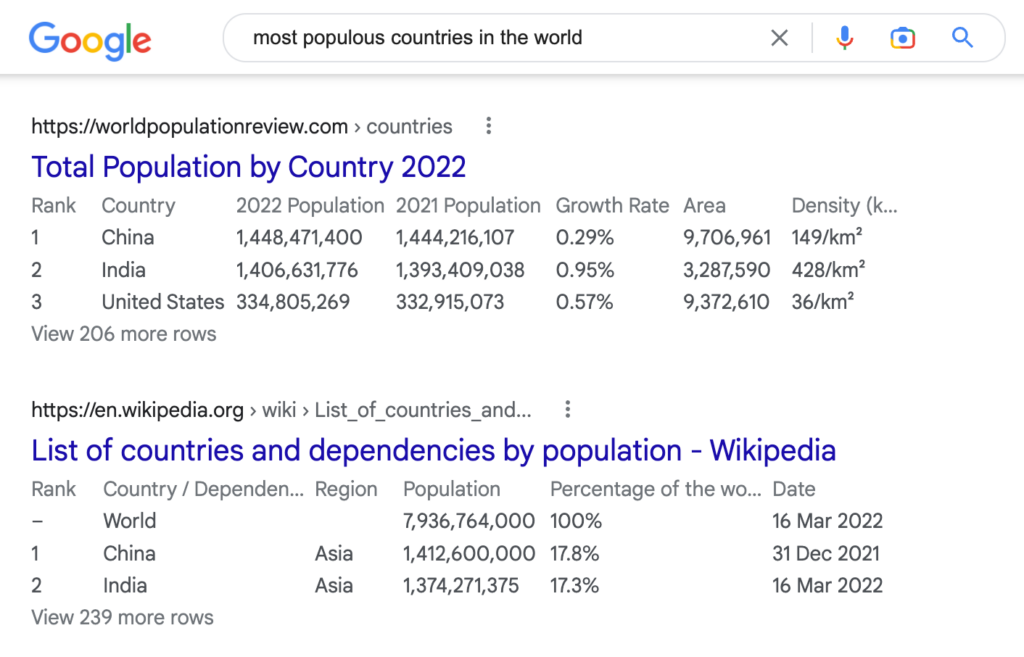Viewport: 1024px width, 657px height.
Task: Select the growth rate 0.95%
Action: click(x=585, y=270)
